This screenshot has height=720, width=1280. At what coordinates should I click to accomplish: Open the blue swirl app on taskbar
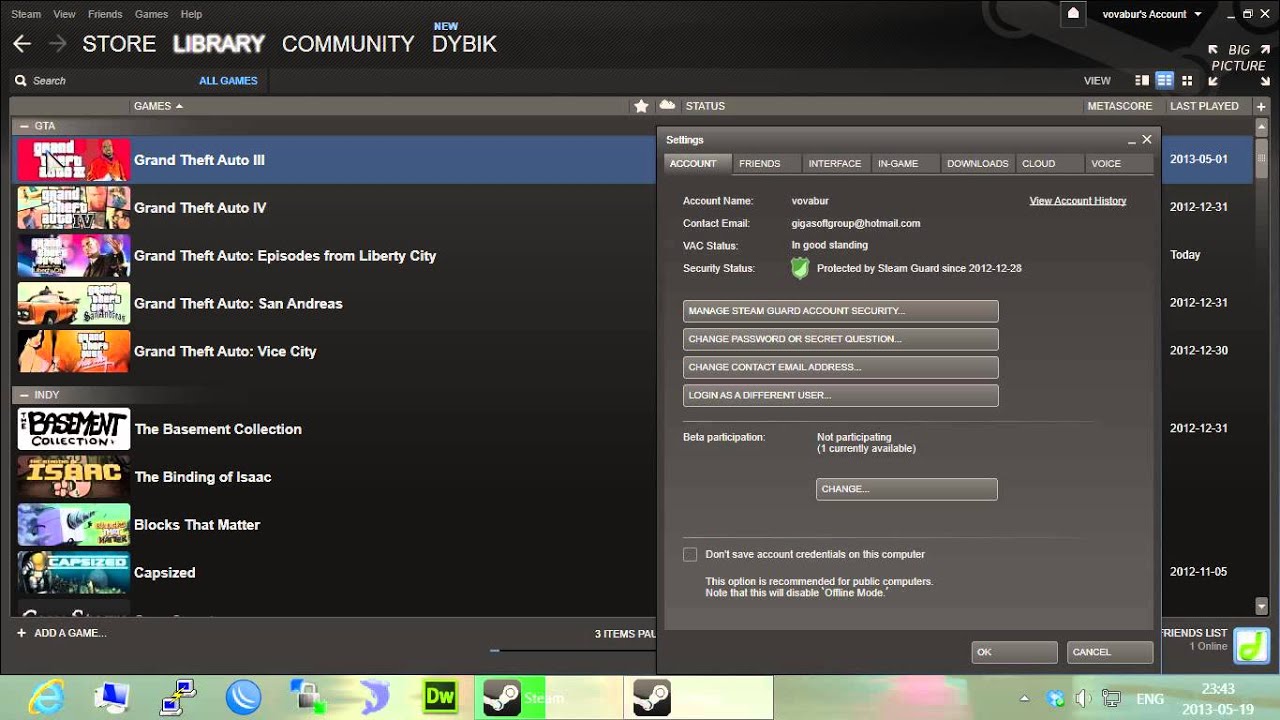tap(243, 697)
